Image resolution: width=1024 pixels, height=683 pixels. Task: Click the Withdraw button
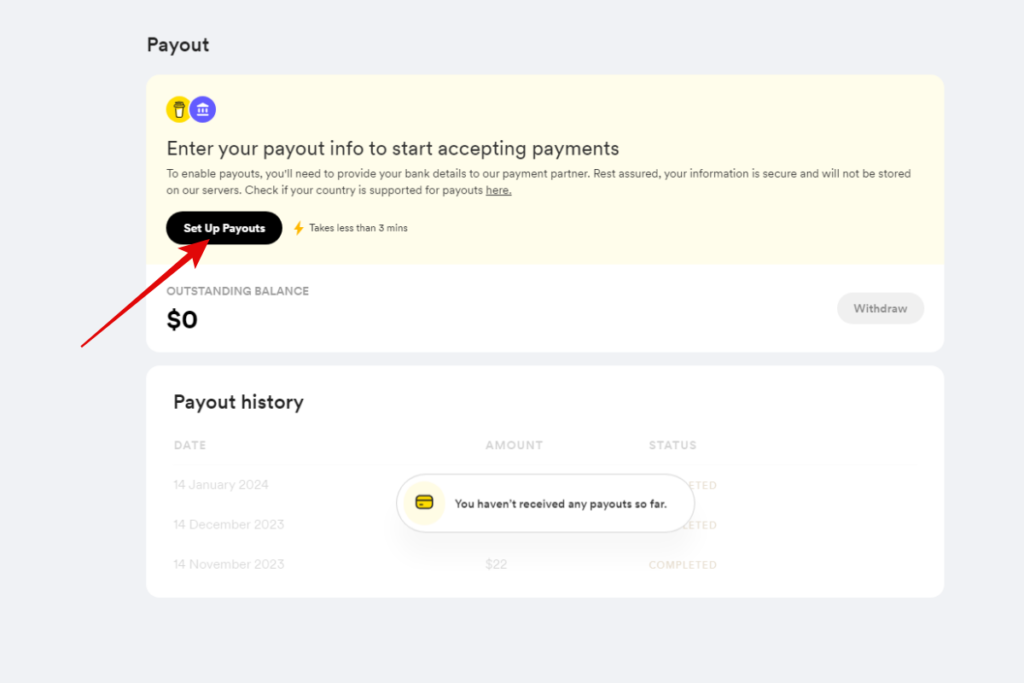coord(880,309)
